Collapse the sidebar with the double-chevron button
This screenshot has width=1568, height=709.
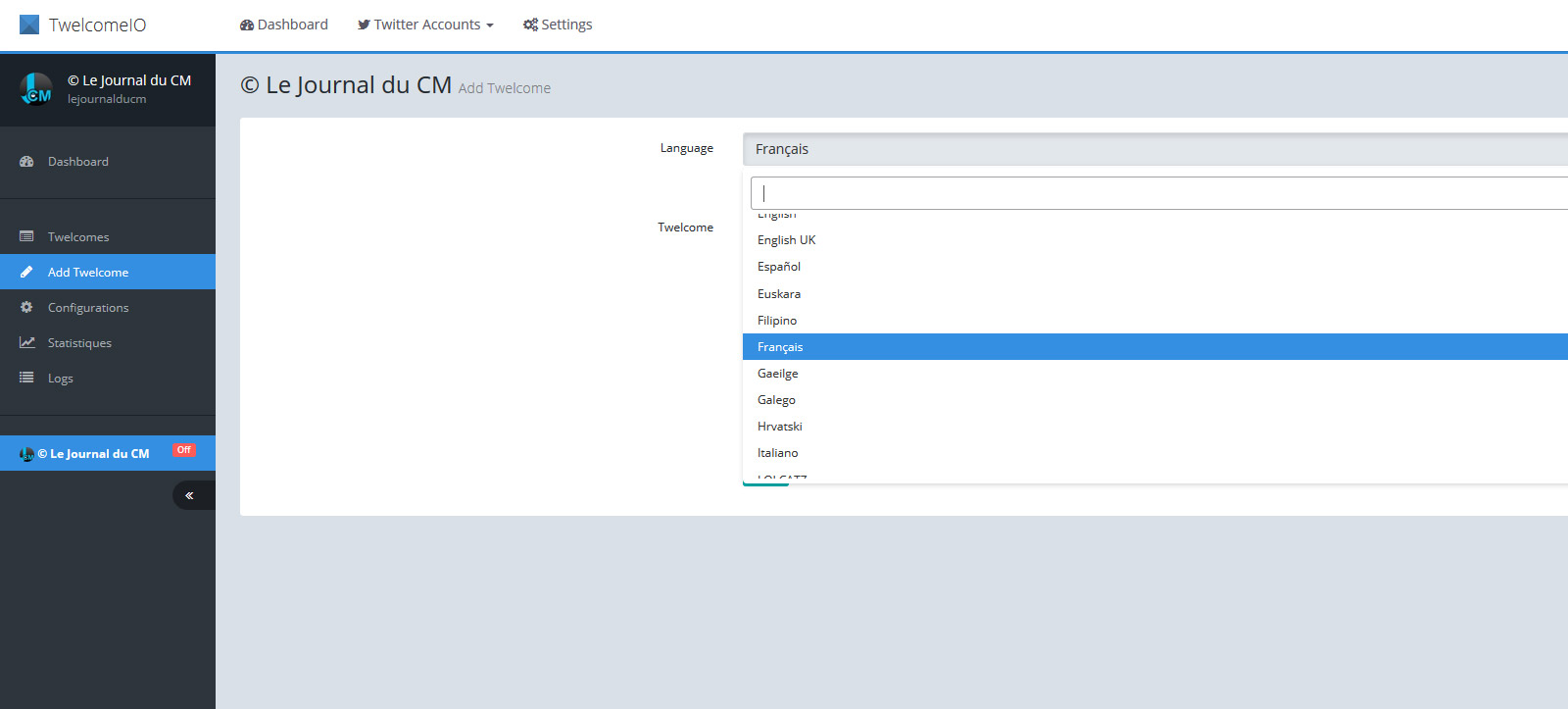193,495
